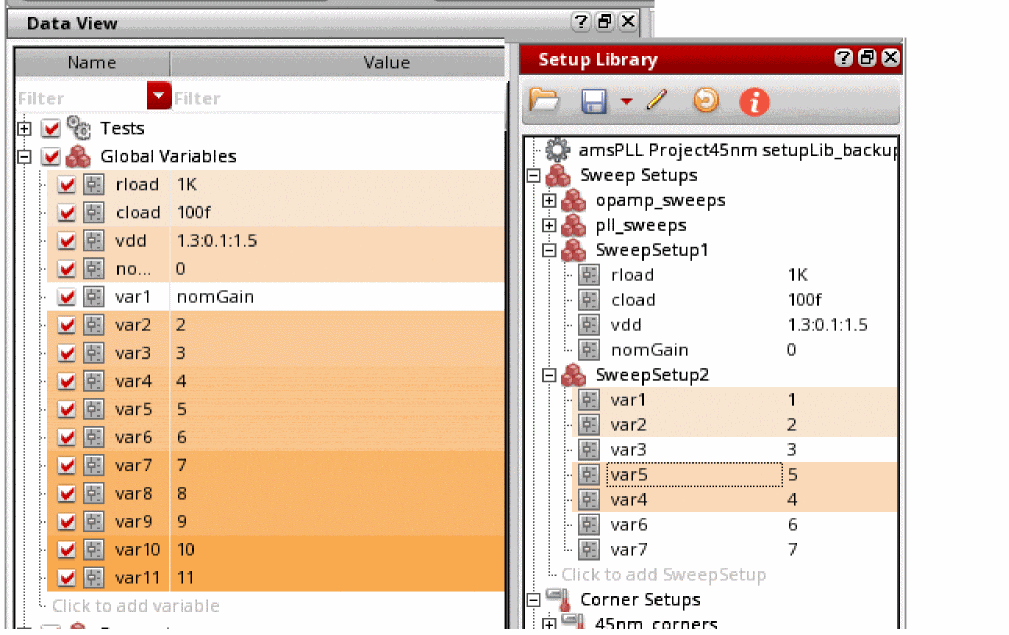Expand the opamp_sweeps node
This screenshot has width=1009, height=635.
[x=549, y=201]
